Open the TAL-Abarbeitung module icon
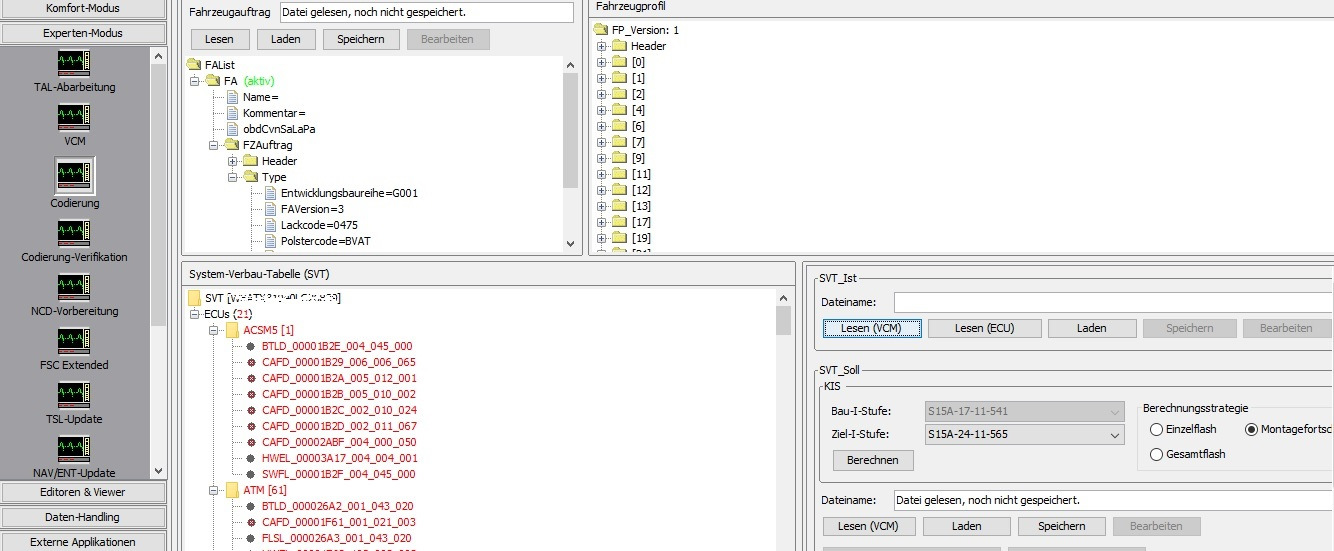The image size is (1334, 551). [74, 64]
